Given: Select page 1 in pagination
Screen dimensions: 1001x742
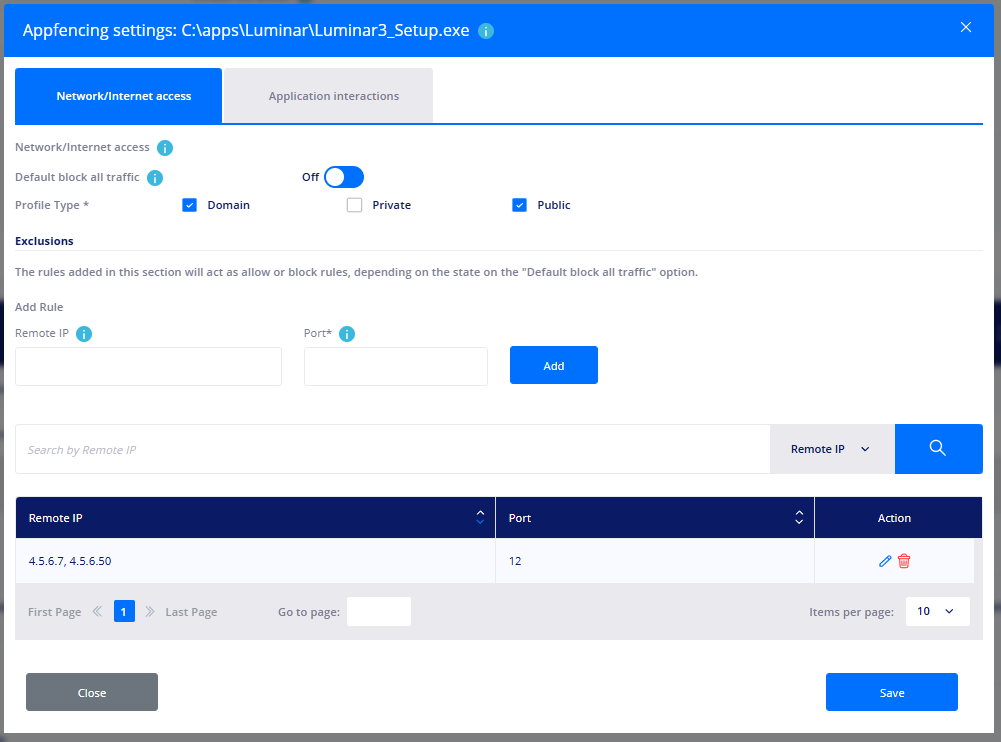Looking at the screenshot, I should coord(124,611).
